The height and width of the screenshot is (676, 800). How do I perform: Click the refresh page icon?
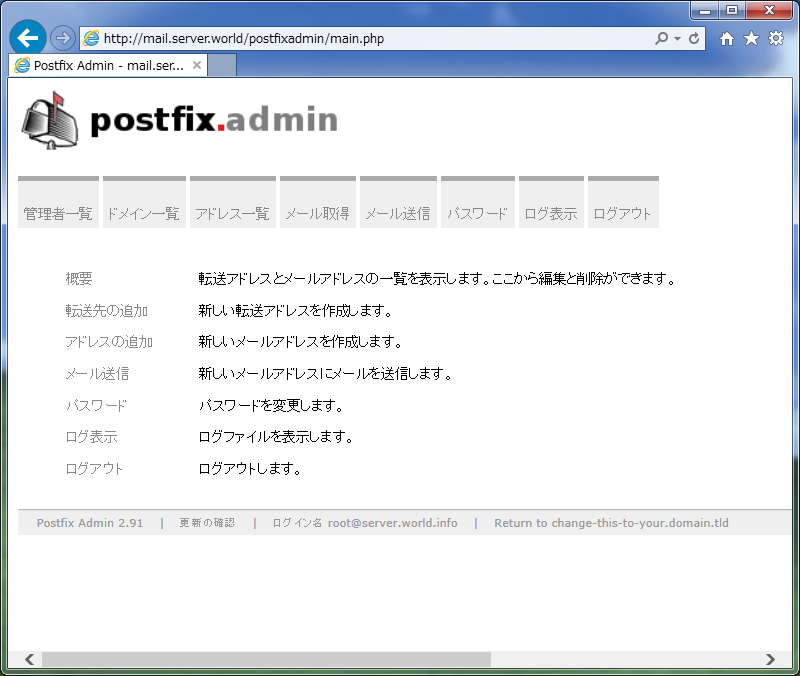[694, 38]
